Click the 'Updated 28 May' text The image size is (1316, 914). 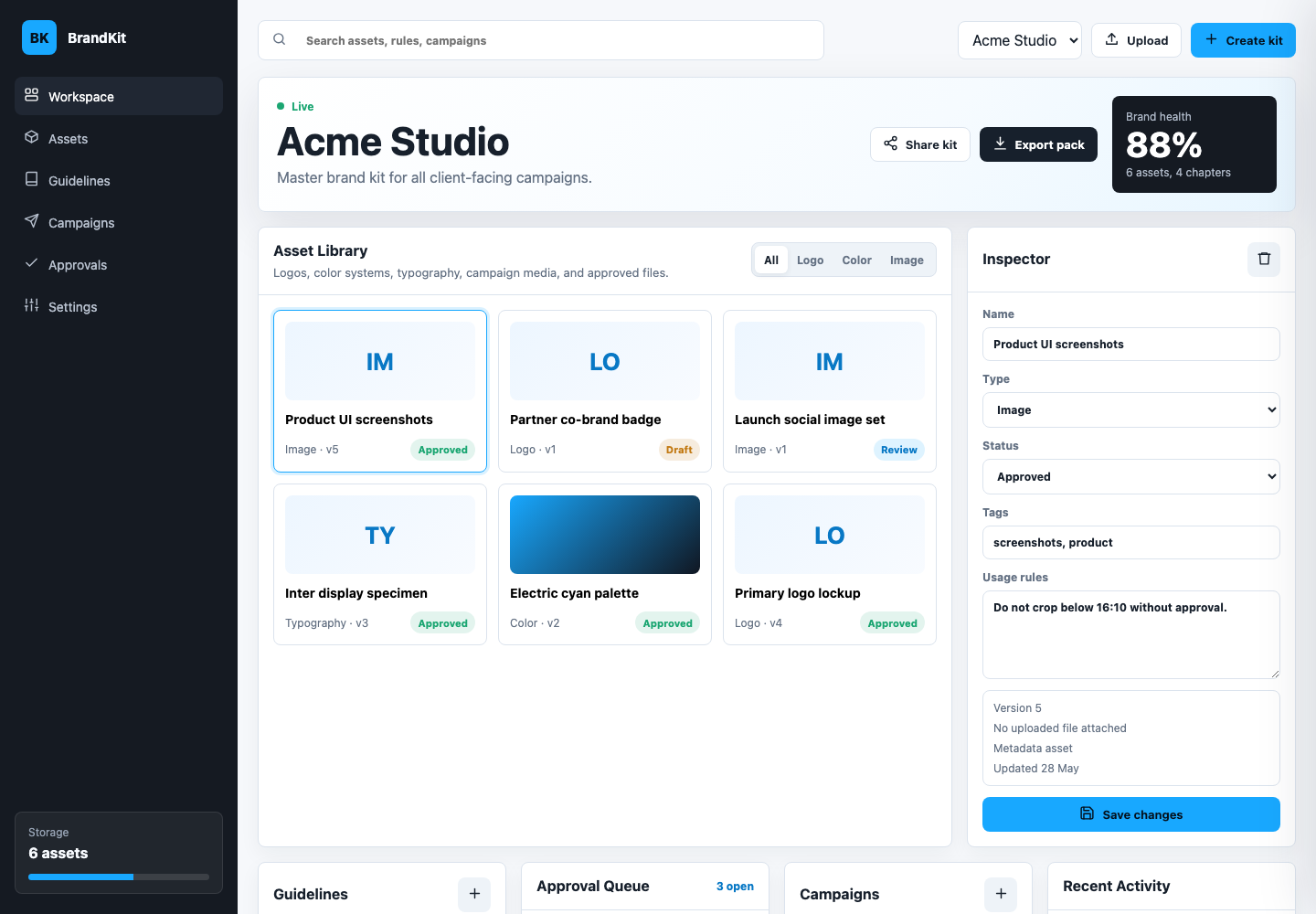[x=1036, y=769]
